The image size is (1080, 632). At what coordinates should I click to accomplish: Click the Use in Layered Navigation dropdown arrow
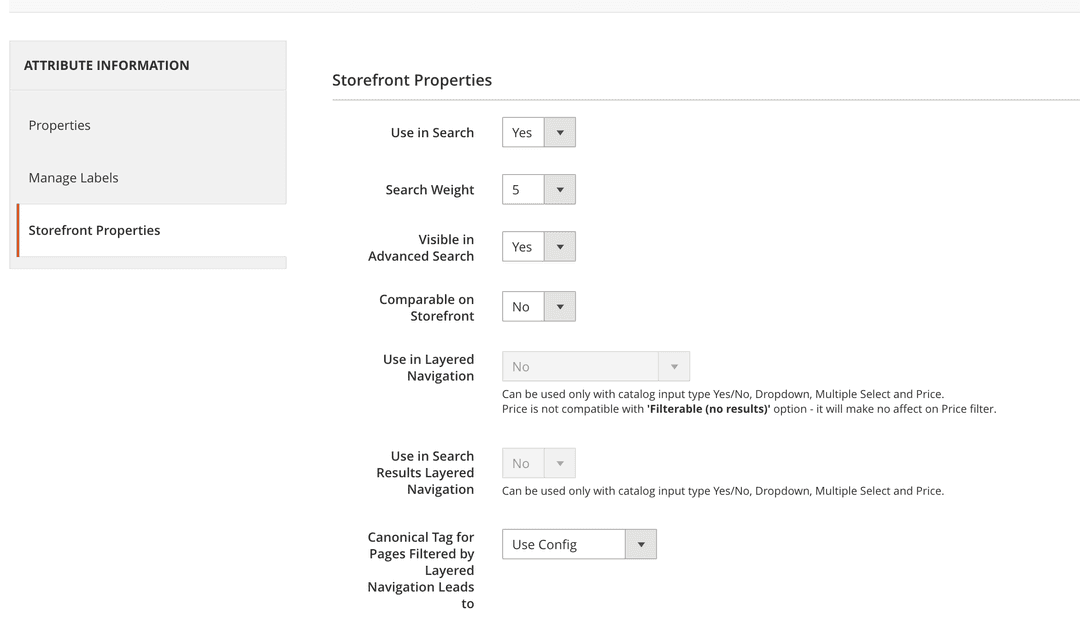(675, 366)
